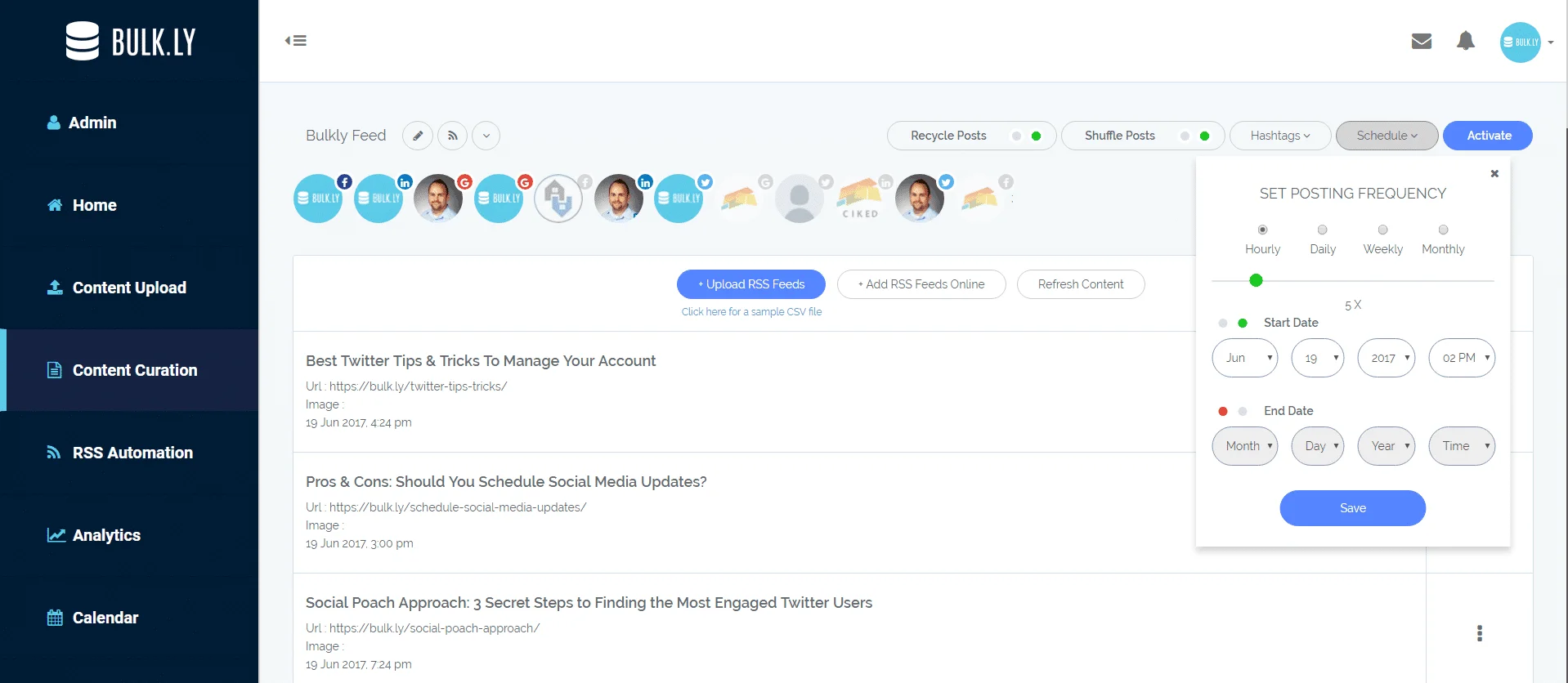Open the notifications bell icon

click(1465, 41)
